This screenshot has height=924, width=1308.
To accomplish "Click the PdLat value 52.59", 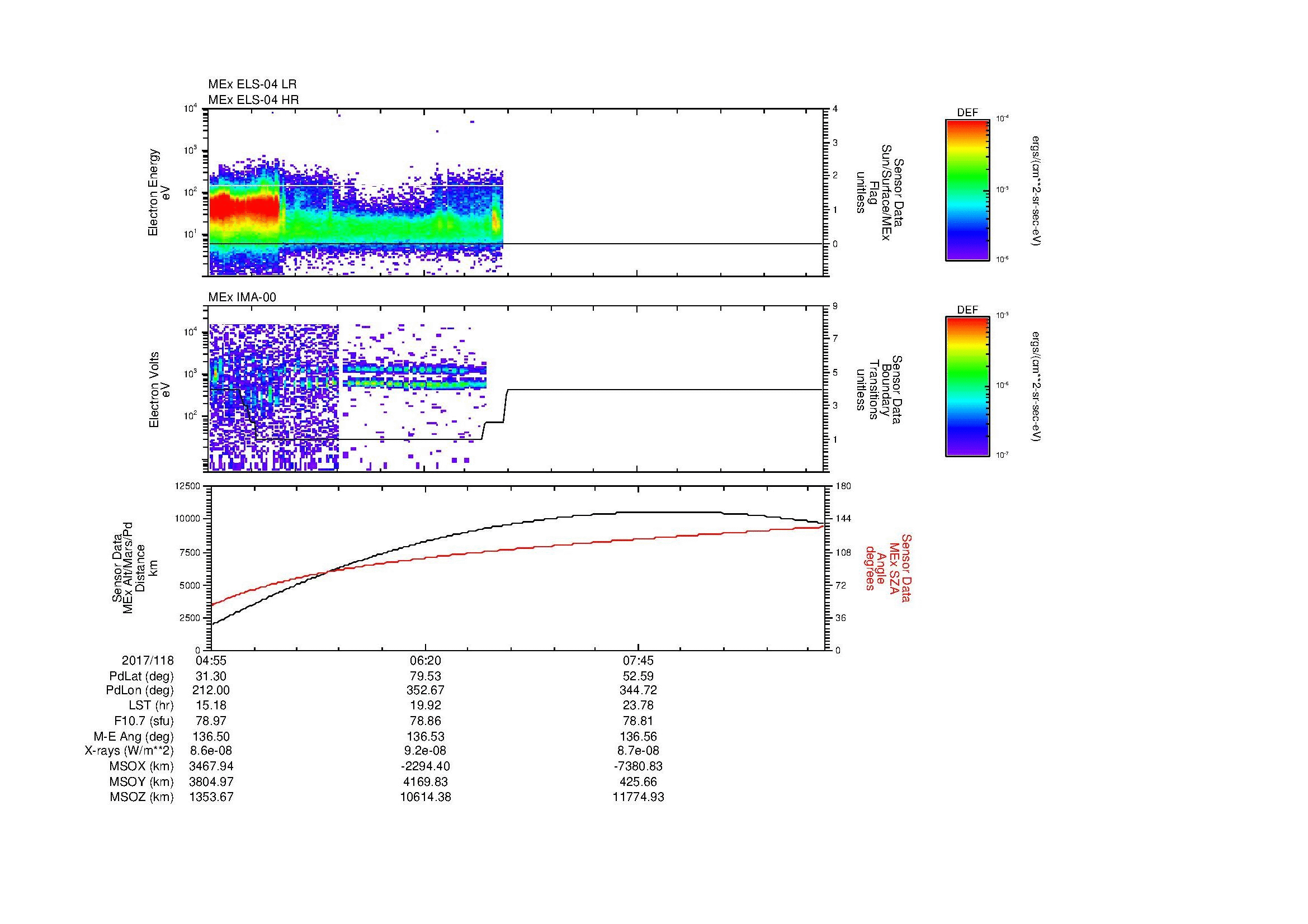I will point(638,676).
